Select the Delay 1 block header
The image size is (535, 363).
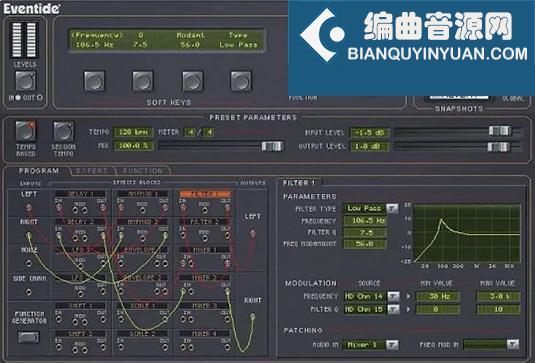pyautogui.click(x=81, y=194)
